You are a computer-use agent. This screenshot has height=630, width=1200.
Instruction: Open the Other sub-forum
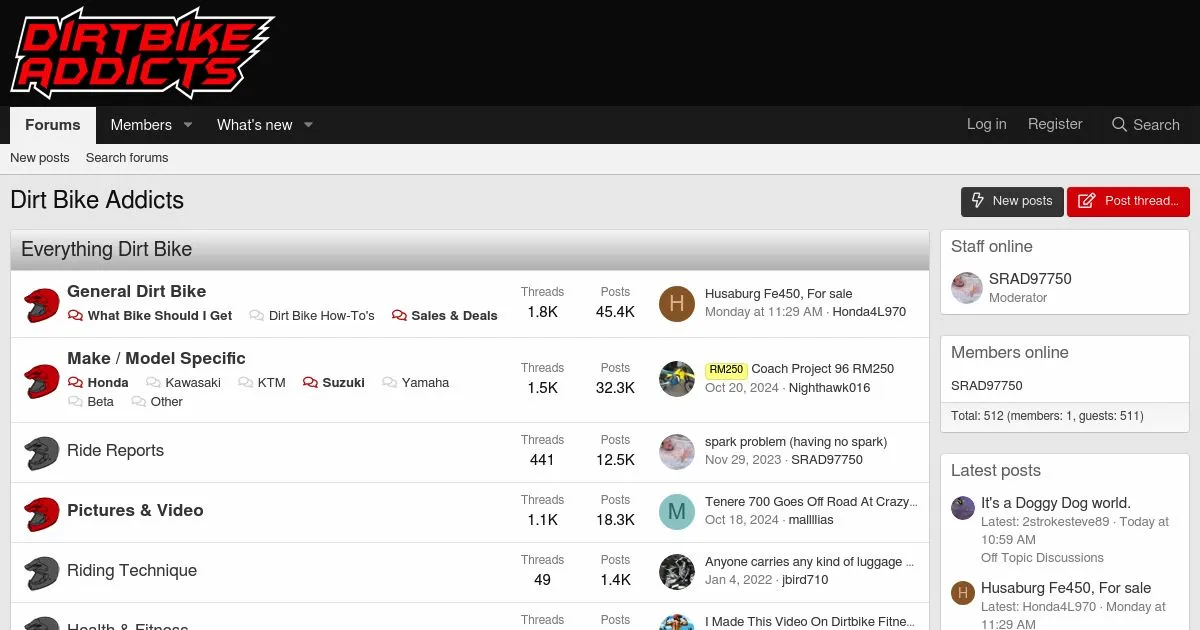click(x=167, y=401)
